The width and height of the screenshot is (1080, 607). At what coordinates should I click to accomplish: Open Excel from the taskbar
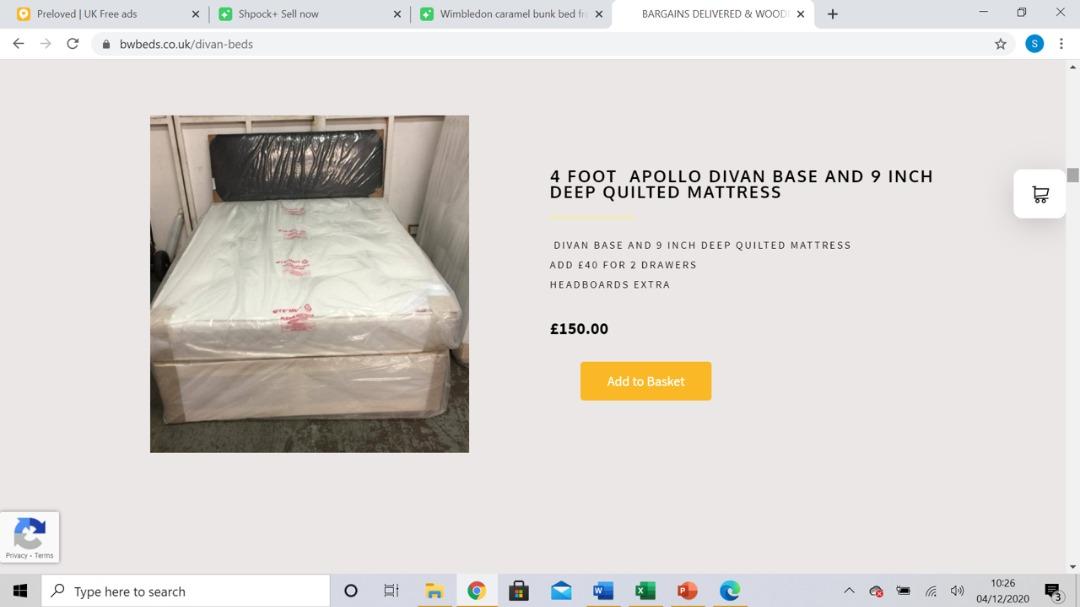tap(644, 590)
